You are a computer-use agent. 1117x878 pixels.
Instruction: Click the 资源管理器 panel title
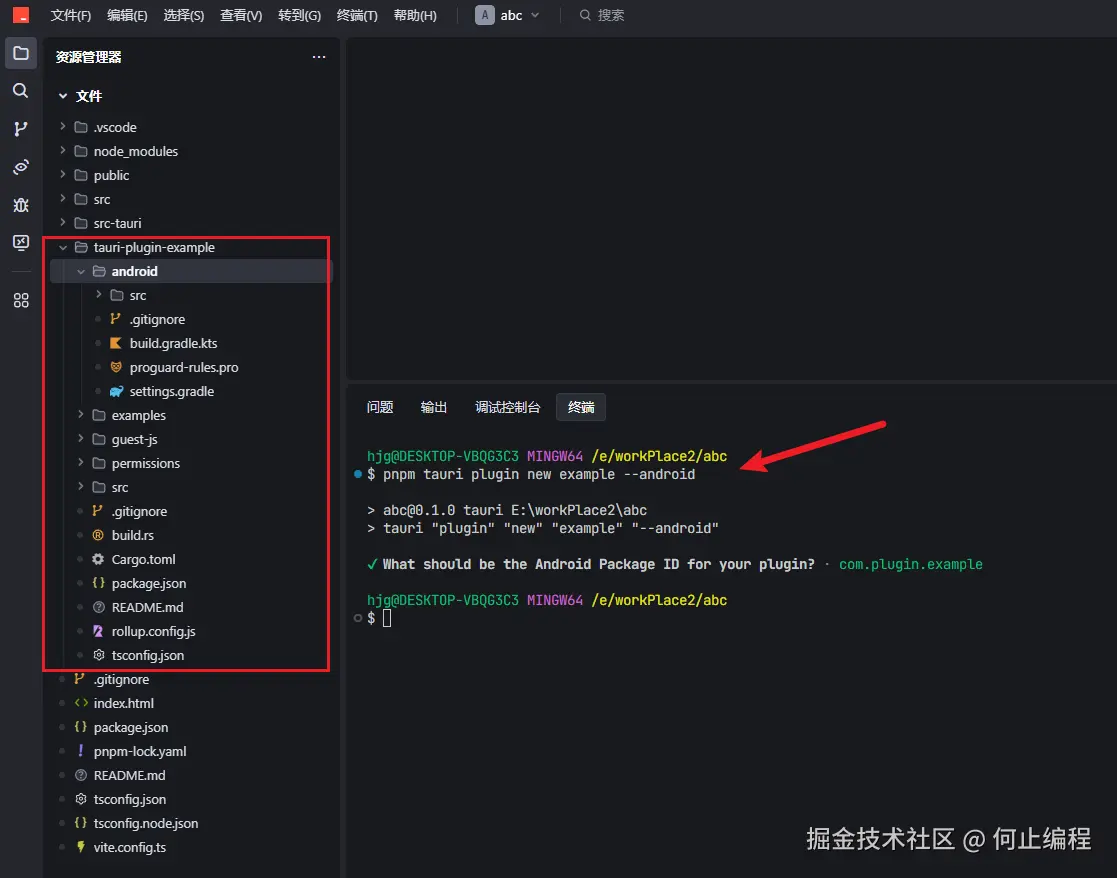pos(88,57)
